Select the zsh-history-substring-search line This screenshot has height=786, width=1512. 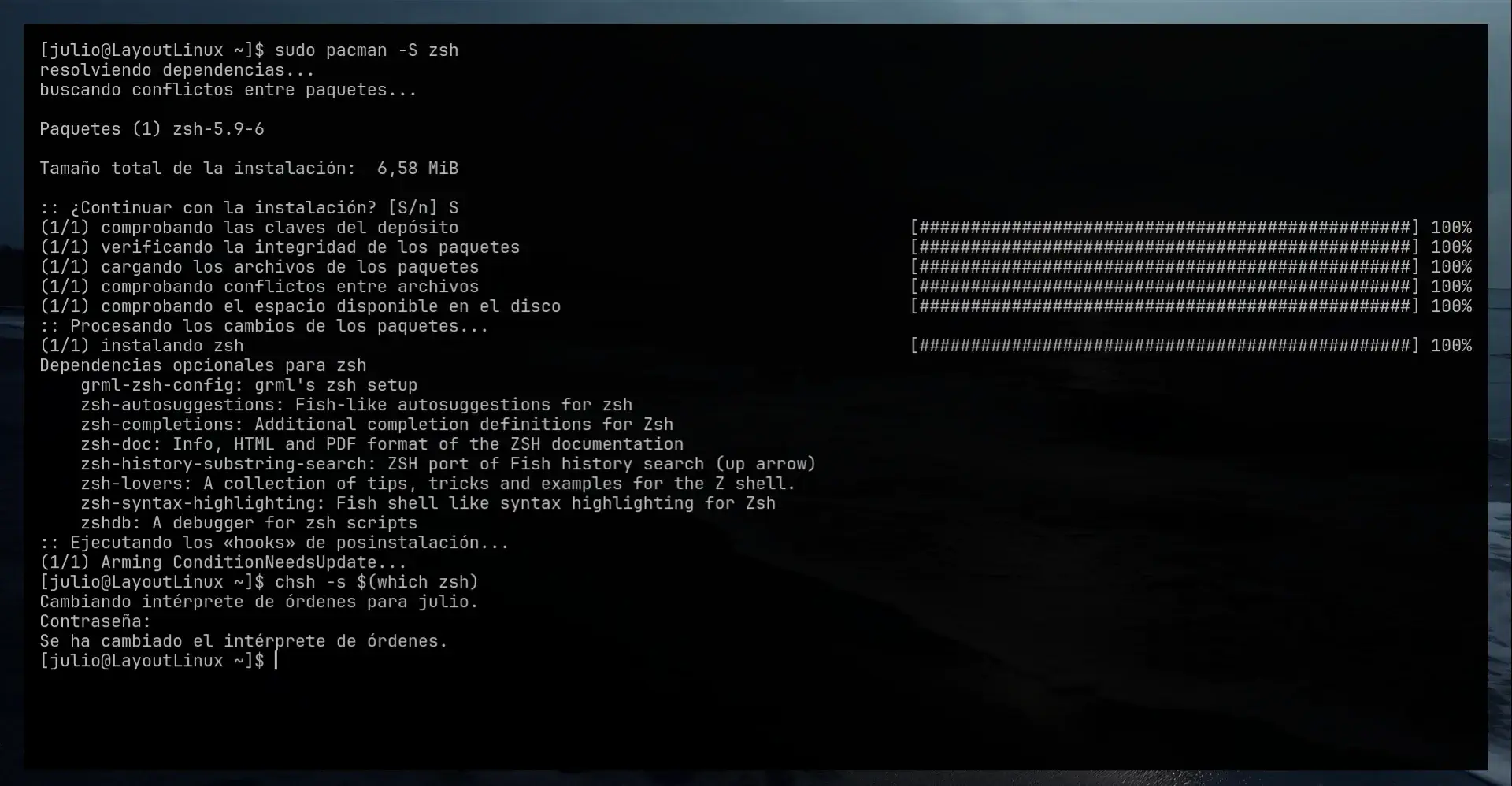[x=447, y=463]
